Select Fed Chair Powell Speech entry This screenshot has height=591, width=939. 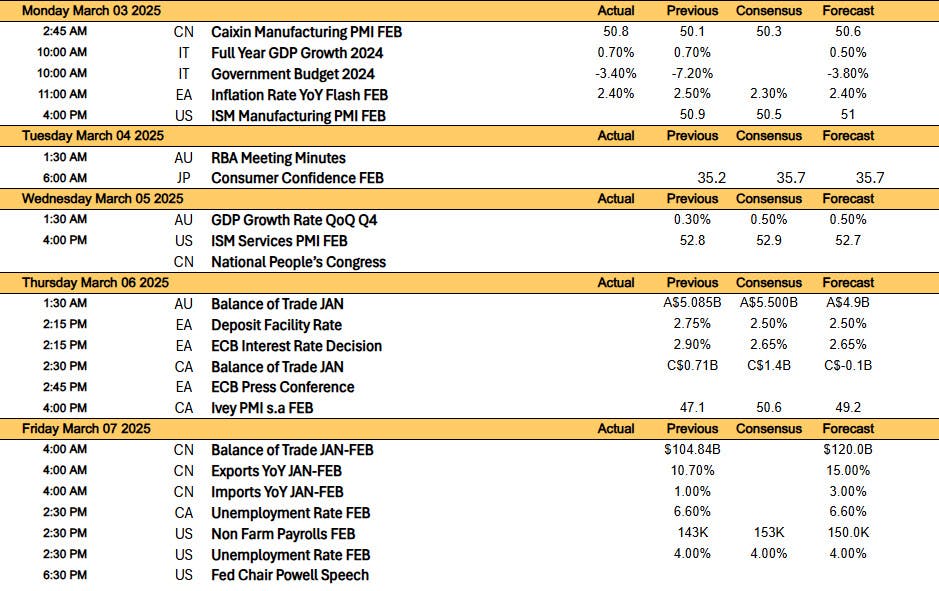[x=290, y=575]
